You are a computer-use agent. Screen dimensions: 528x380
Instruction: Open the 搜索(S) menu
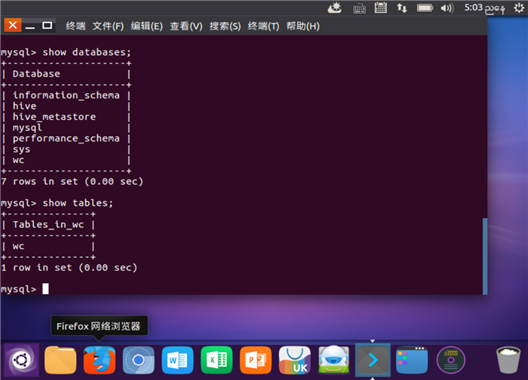(225, 26)
